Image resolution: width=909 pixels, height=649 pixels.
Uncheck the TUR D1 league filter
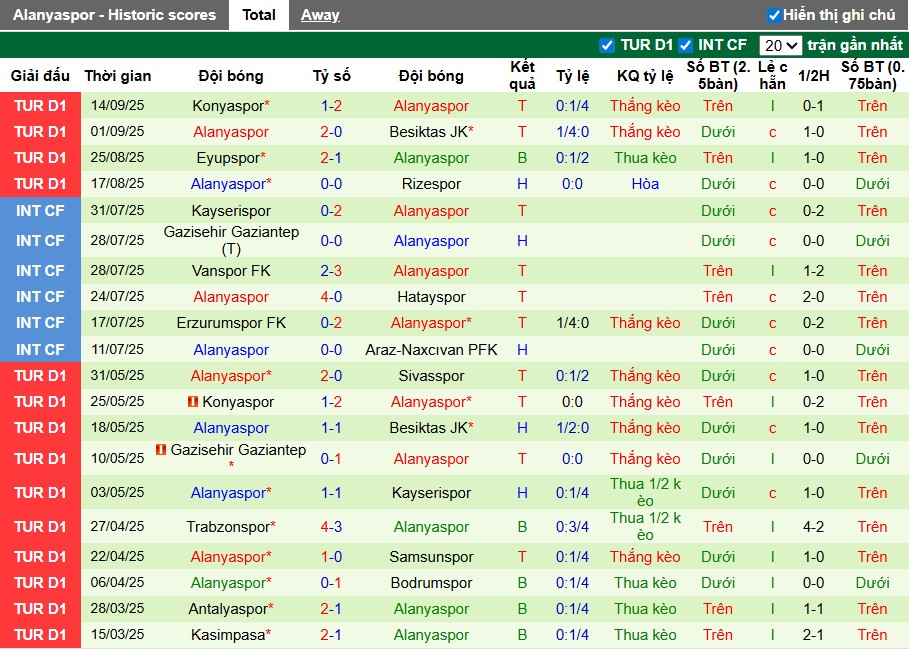click(x=607, y=45)
